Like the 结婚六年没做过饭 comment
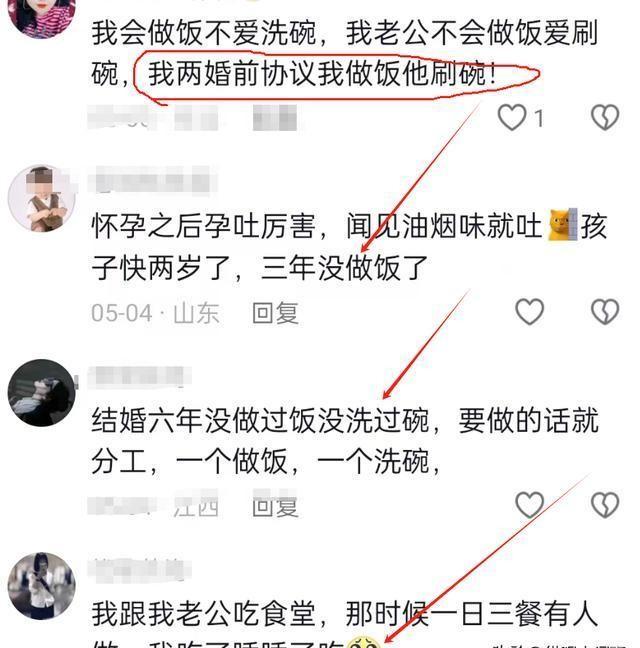Screen dimensions: 640x648 point(529,505)
